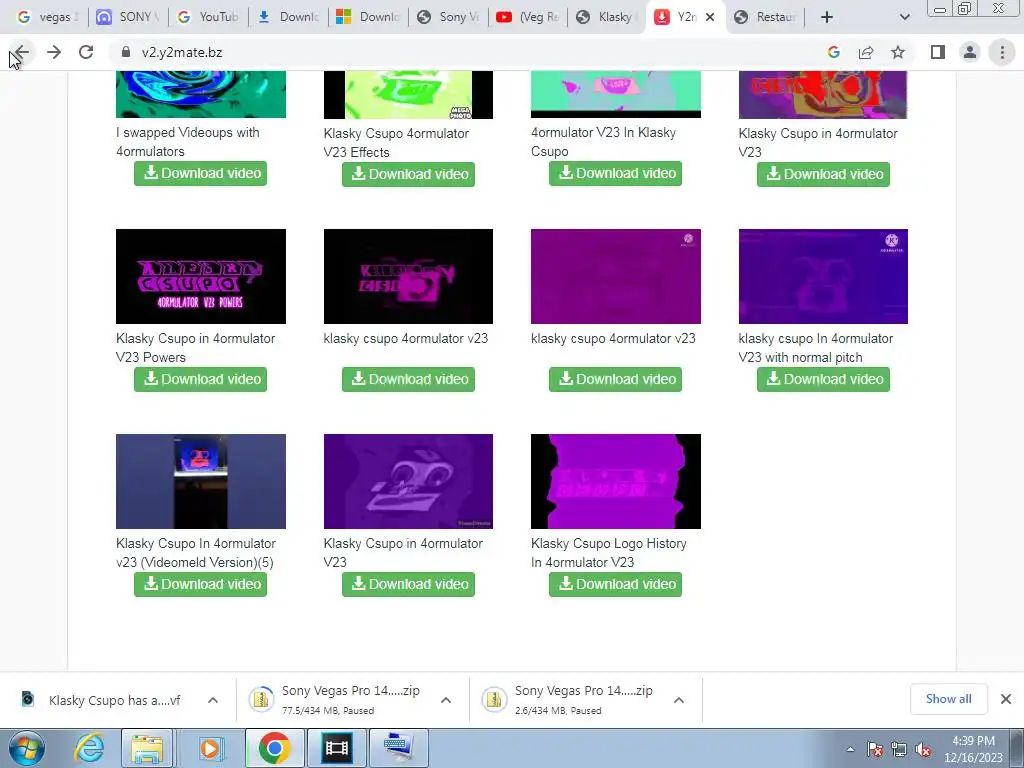
Task: Download video 4ormulator V23 In Klasky Csupo
Action: [615, 173]
